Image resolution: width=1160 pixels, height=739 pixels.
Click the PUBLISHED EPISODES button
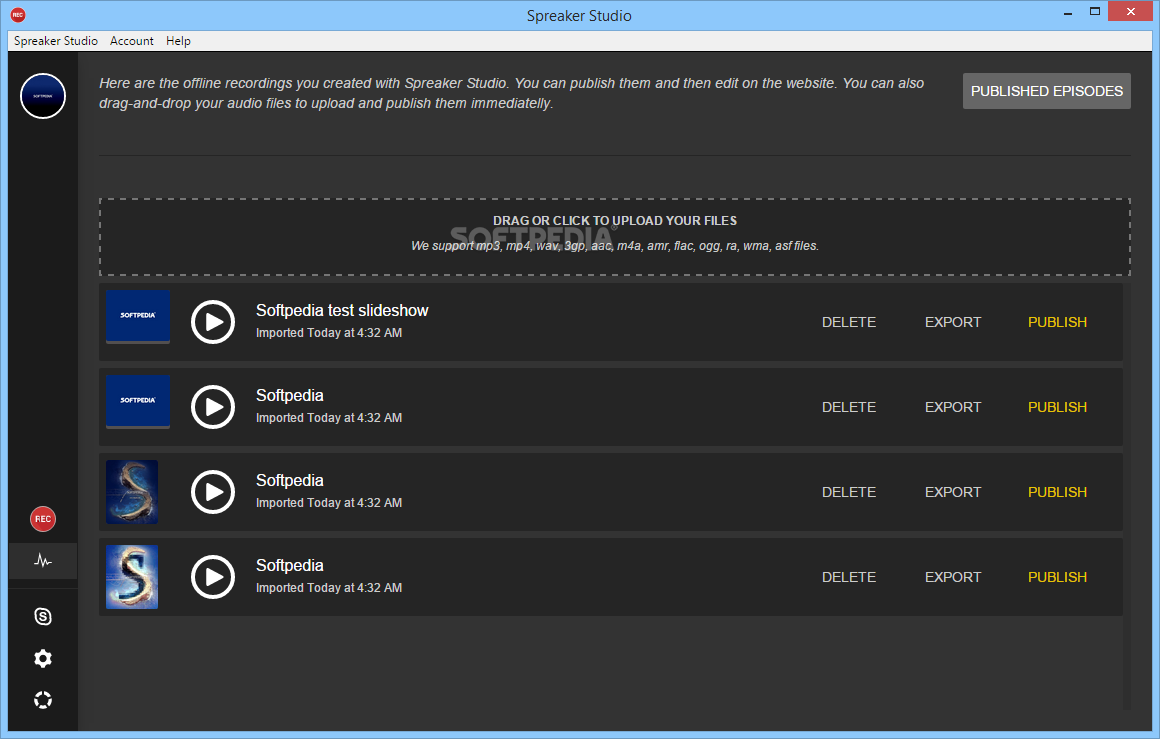point(1047,91)
